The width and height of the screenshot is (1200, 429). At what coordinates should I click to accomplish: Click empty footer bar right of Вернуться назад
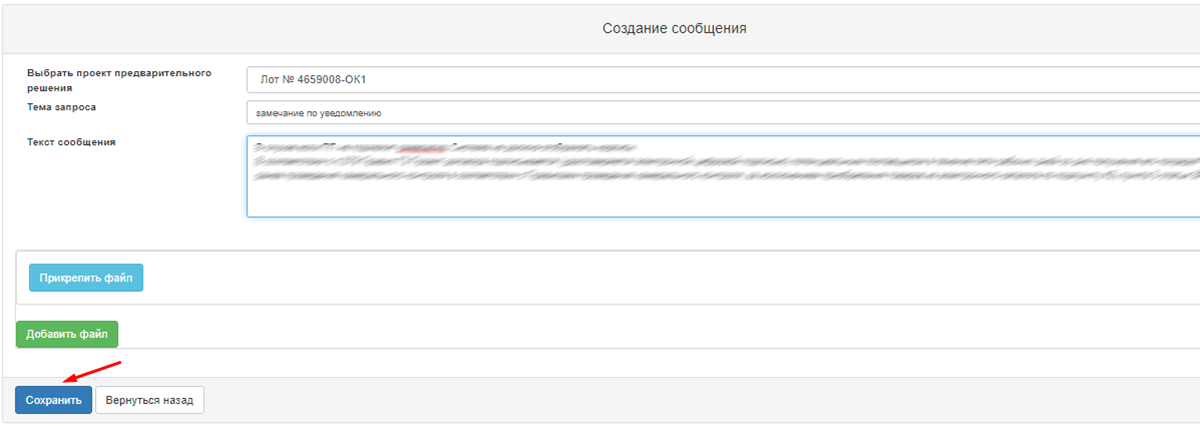pos(700,400)
